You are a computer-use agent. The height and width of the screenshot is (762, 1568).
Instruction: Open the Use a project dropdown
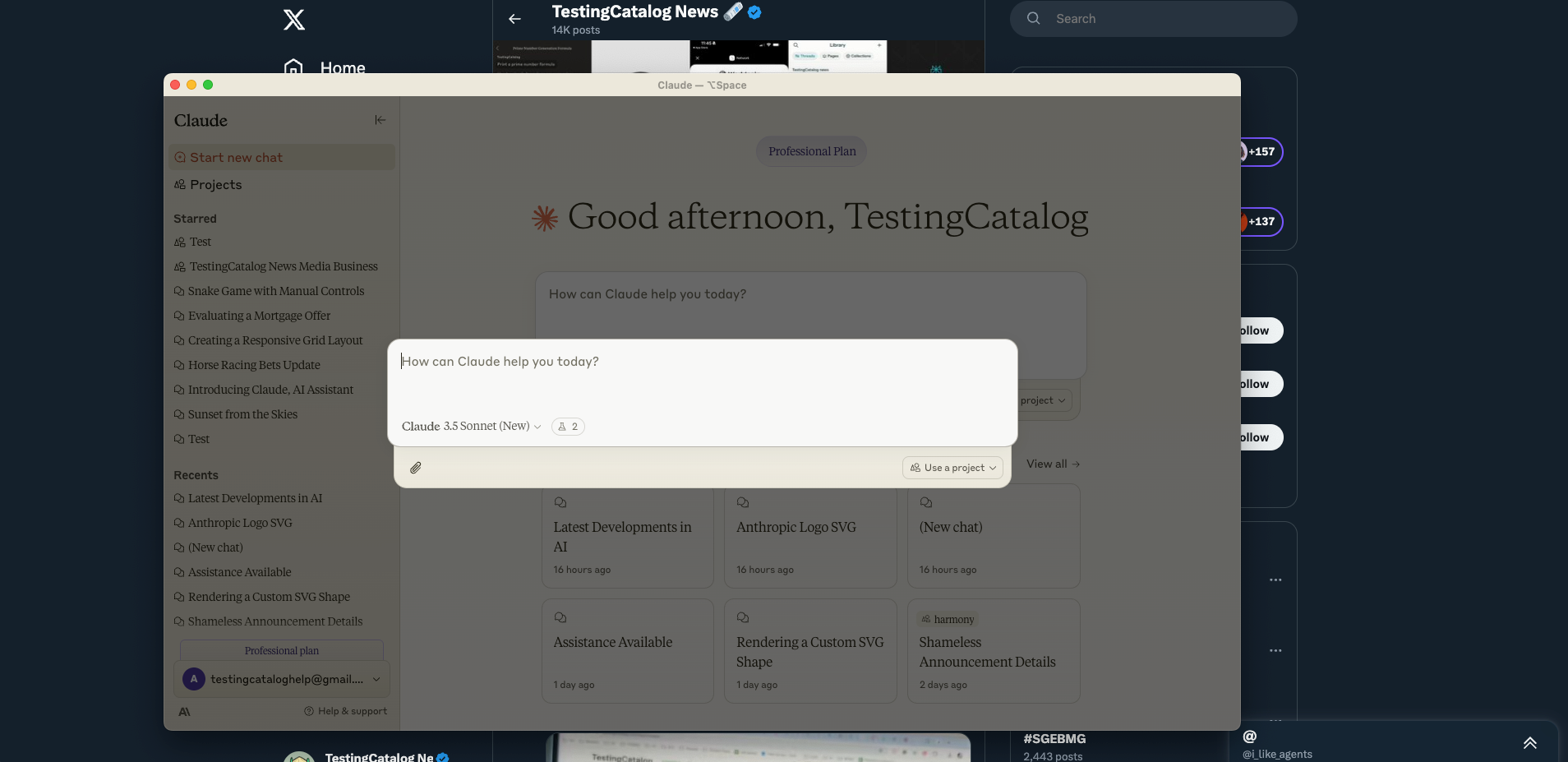click(952, 468)
